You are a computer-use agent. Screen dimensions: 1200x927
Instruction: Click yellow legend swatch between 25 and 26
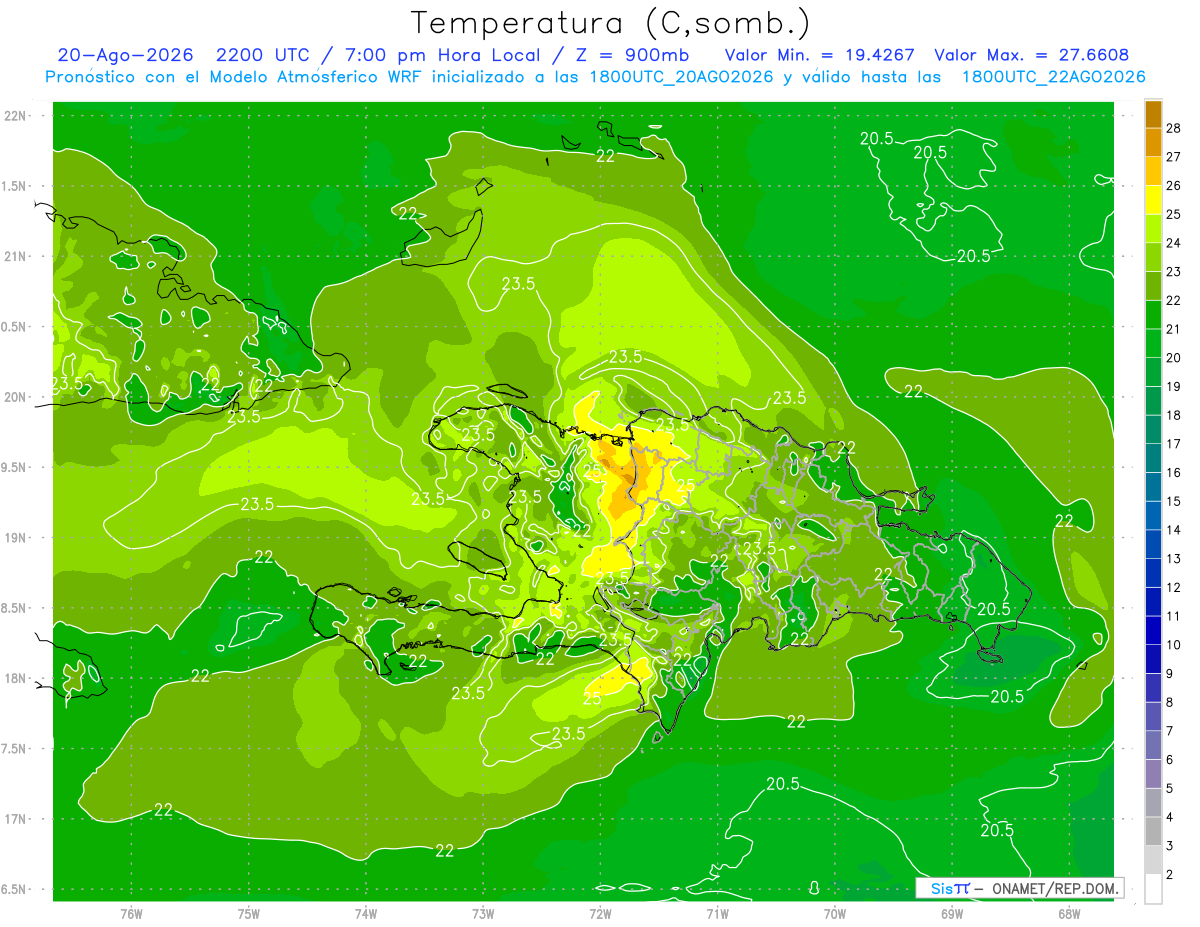(1153, 200)
